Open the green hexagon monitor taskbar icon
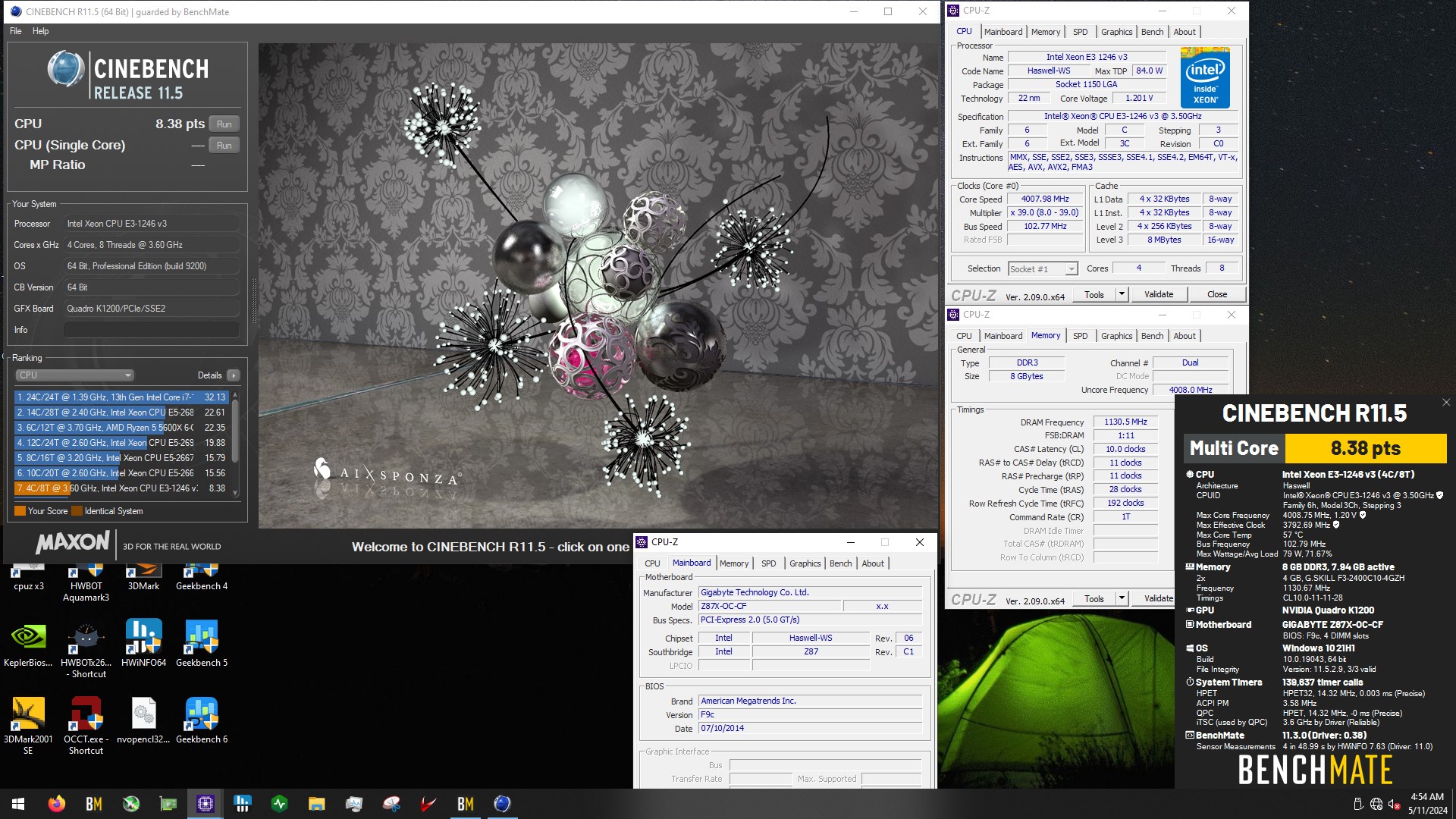The image size is (1456, 819). pos(279,804)
